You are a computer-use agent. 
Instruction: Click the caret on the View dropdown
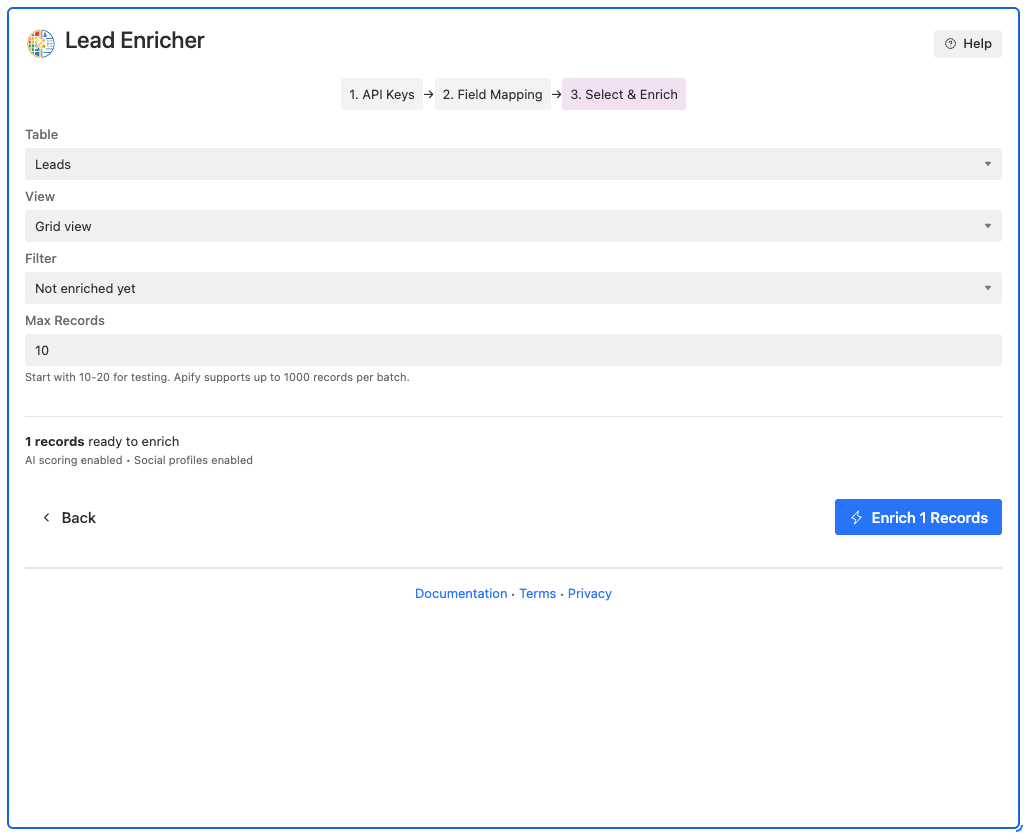[x=987, y=226]
